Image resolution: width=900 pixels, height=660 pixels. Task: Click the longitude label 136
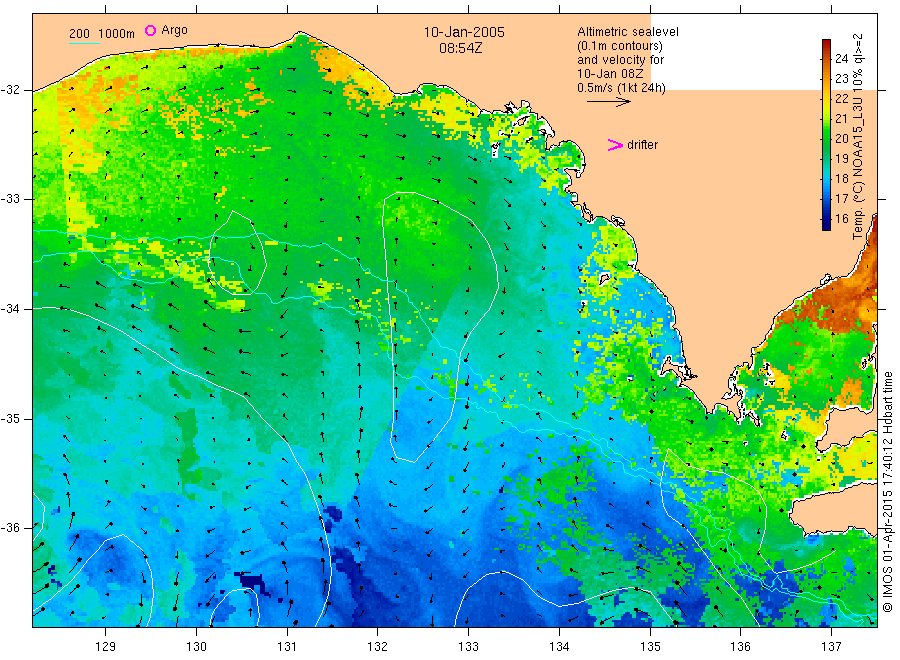coord(740,647)
